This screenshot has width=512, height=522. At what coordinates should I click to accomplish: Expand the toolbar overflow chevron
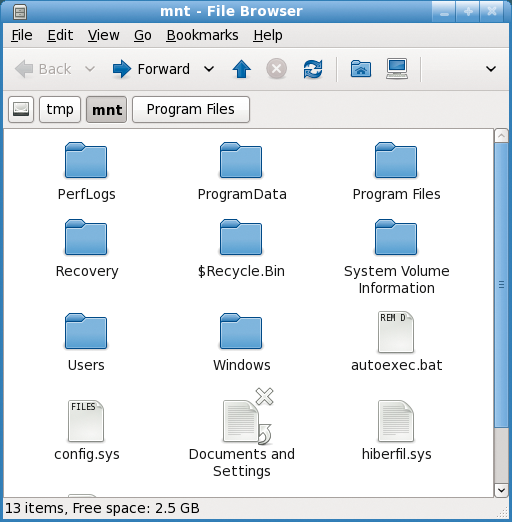click(491, 69)
